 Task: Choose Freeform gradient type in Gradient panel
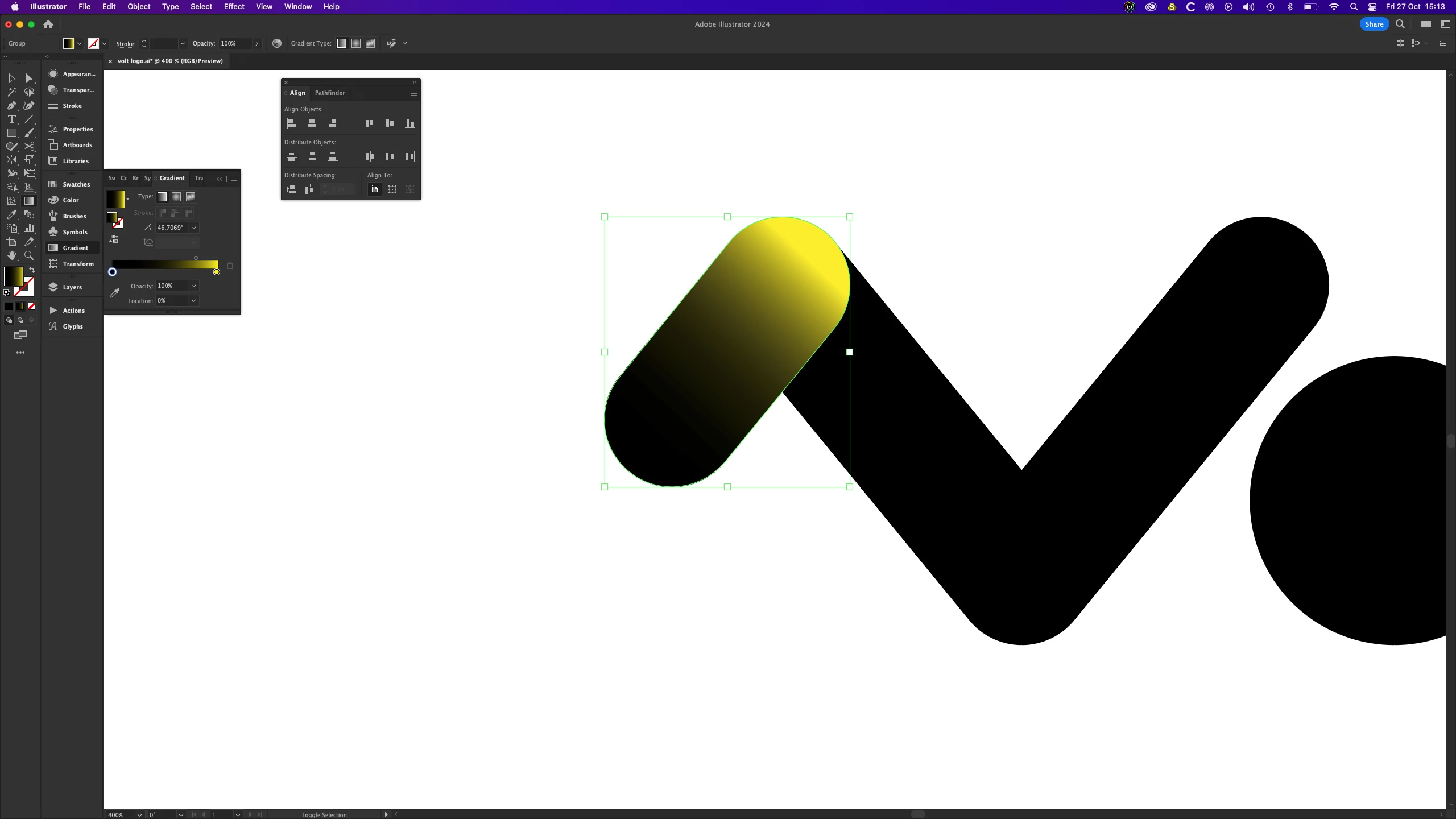[191, 197]
